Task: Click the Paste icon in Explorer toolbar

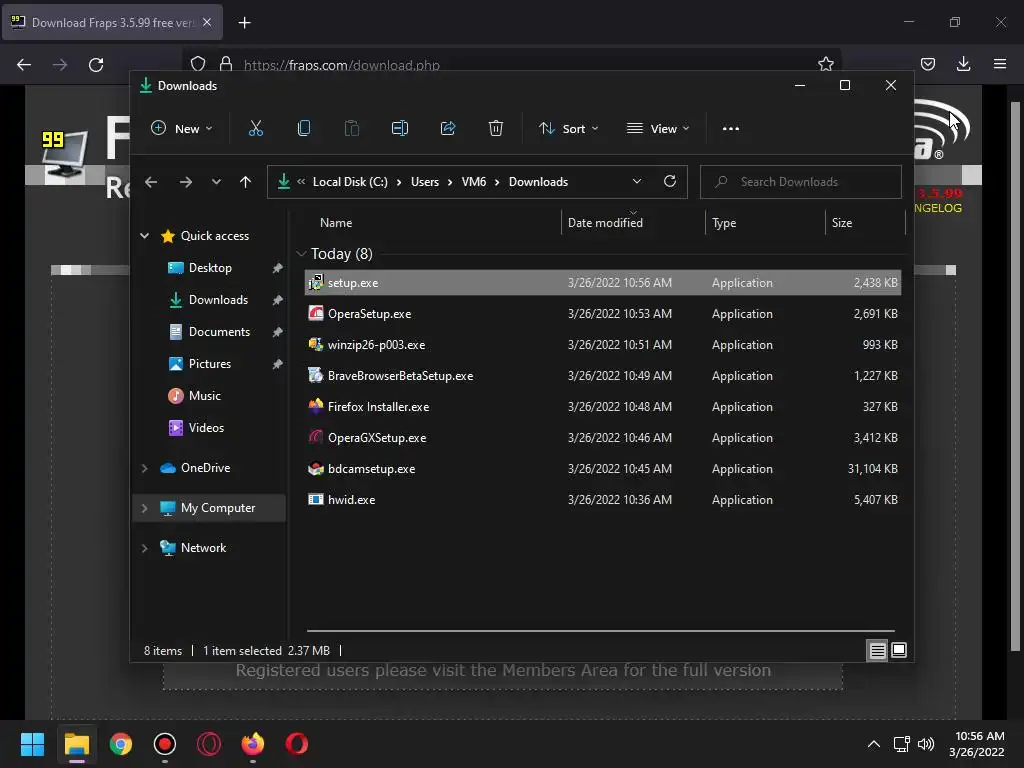Action: coord(351,129)
